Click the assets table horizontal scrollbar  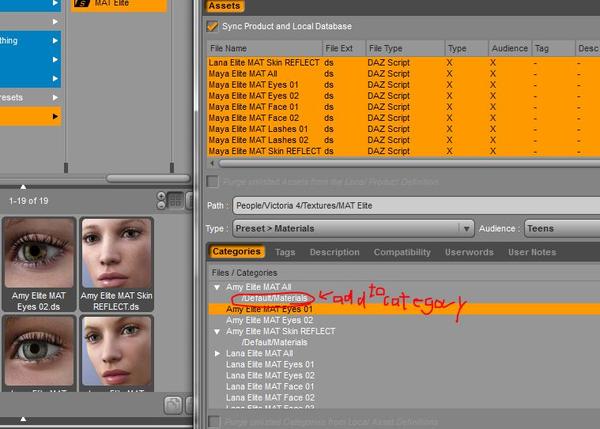tap(409, 164)
